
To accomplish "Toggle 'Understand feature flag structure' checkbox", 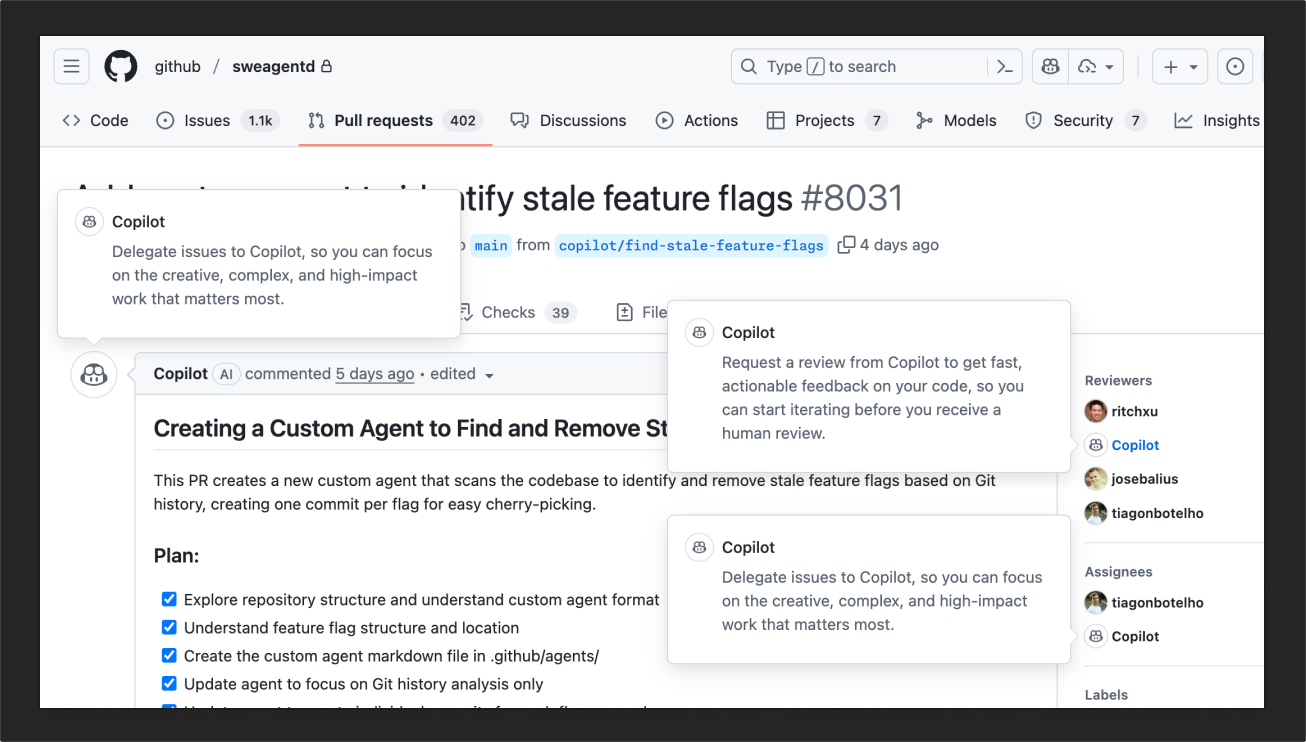I will [169, 628].
